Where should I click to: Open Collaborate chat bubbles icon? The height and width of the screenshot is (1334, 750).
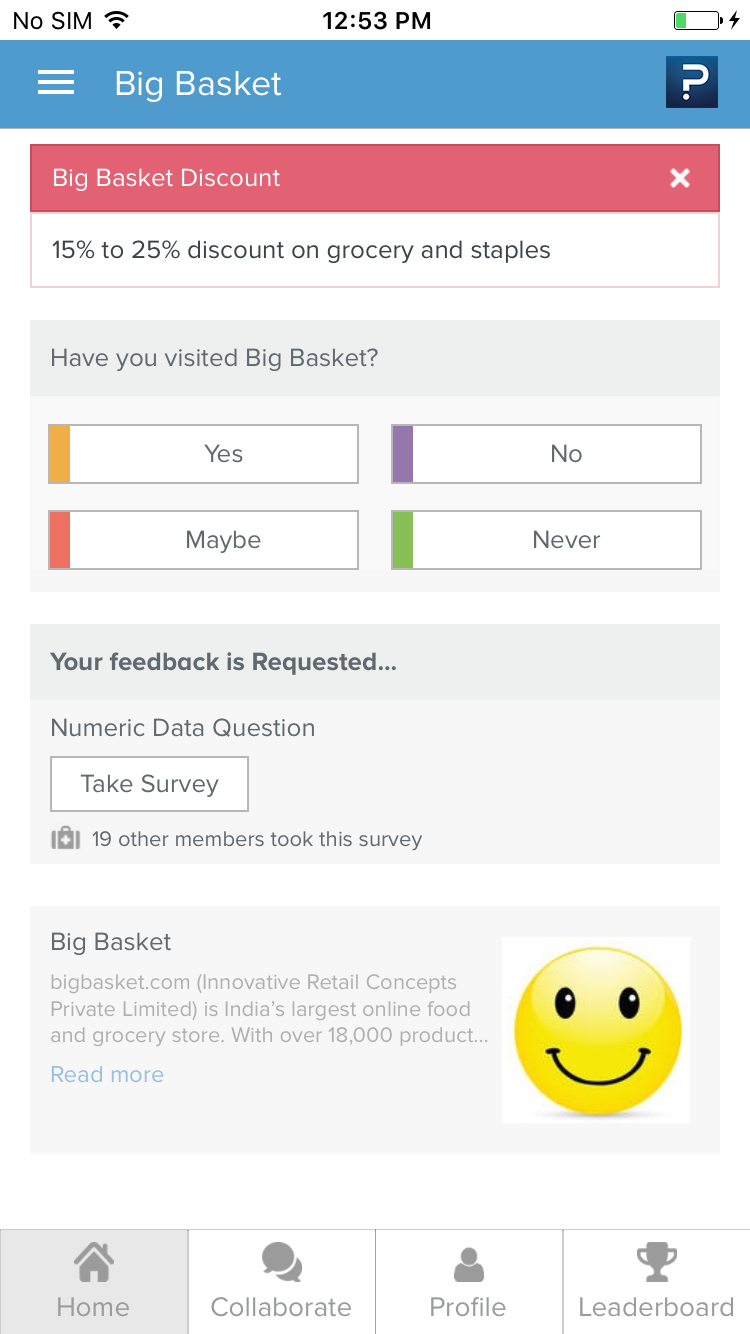pos(281,1262)
